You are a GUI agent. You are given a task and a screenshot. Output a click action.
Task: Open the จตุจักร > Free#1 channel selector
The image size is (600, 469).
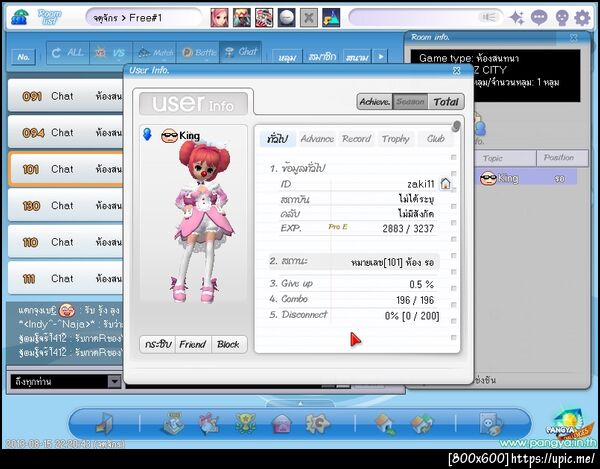click(144, 18)
